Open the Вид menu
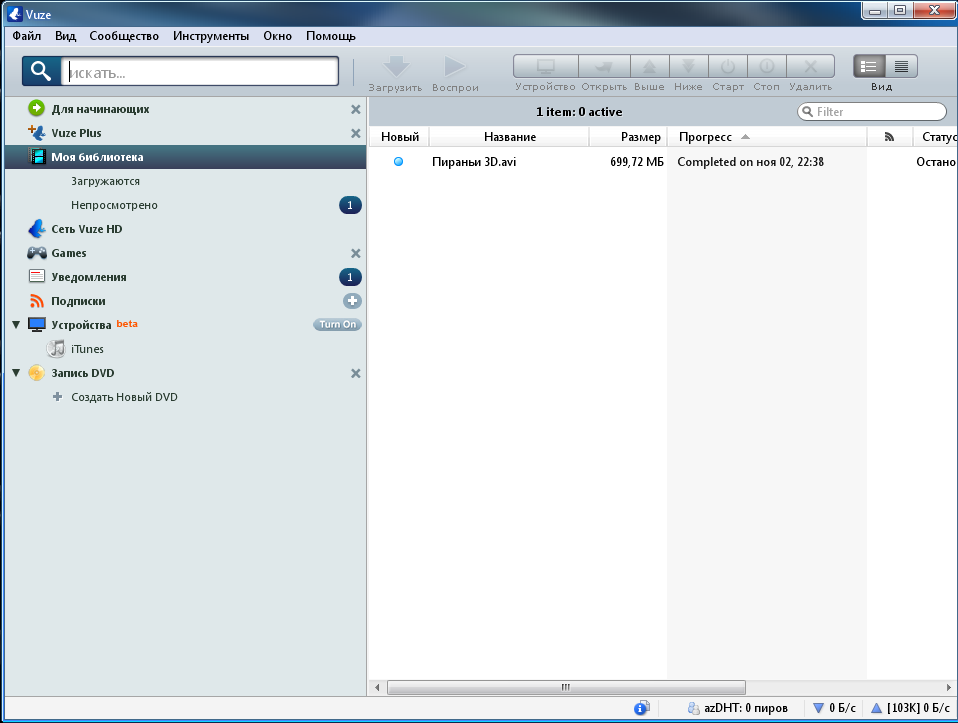Image resolution: width=958 pixels, height=723 pixels. [65, 36]
